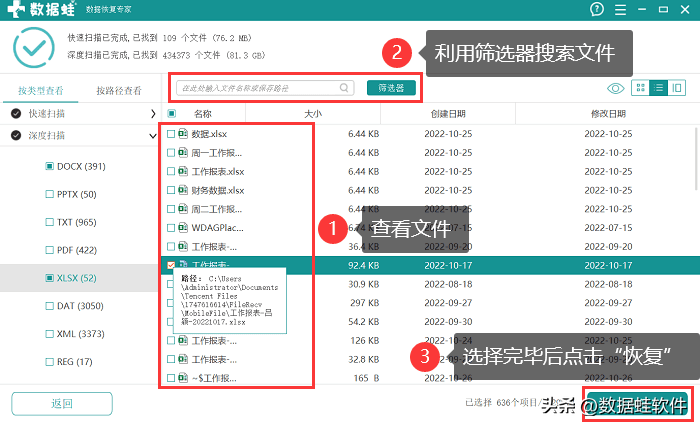Check the PPTX (50) type filter

(50, 194)
